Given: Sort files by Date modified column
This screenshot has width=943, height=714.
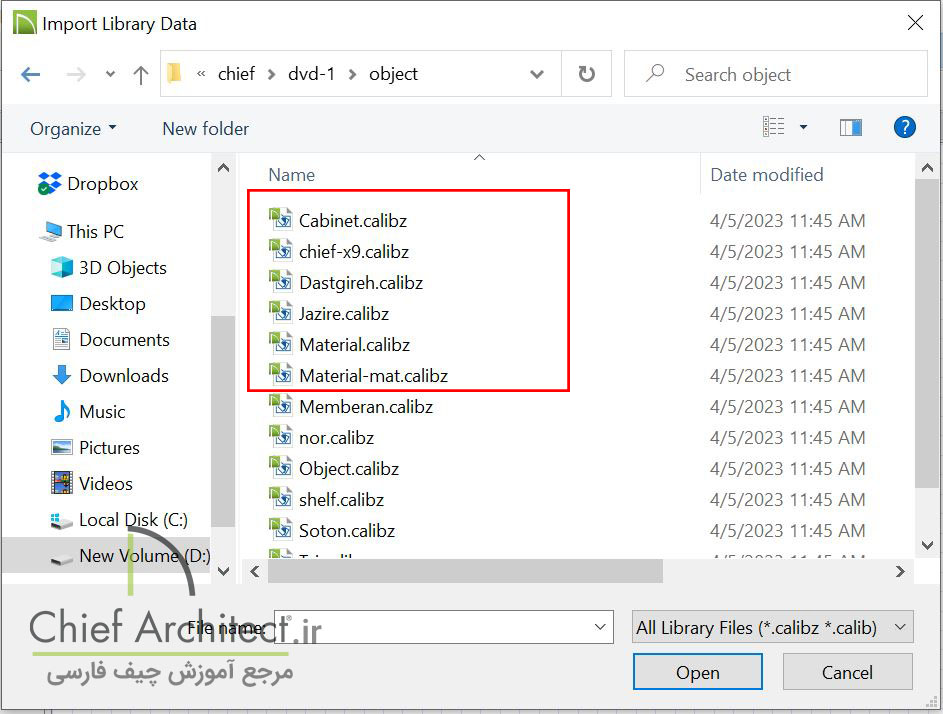Looking at the screenshot, I should coord(766,174).
